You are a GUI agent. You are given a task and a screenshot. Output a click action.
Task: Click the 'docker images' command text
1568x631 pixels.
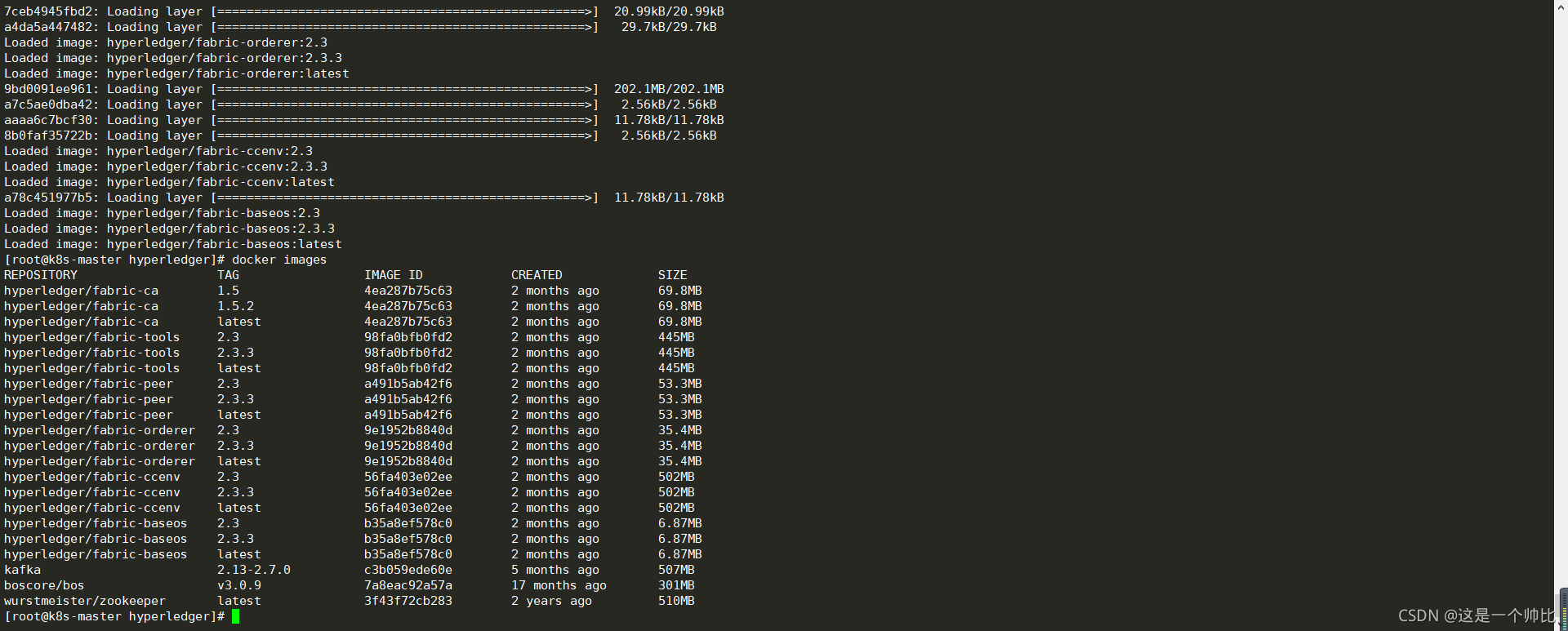click(x=279, y=260)
